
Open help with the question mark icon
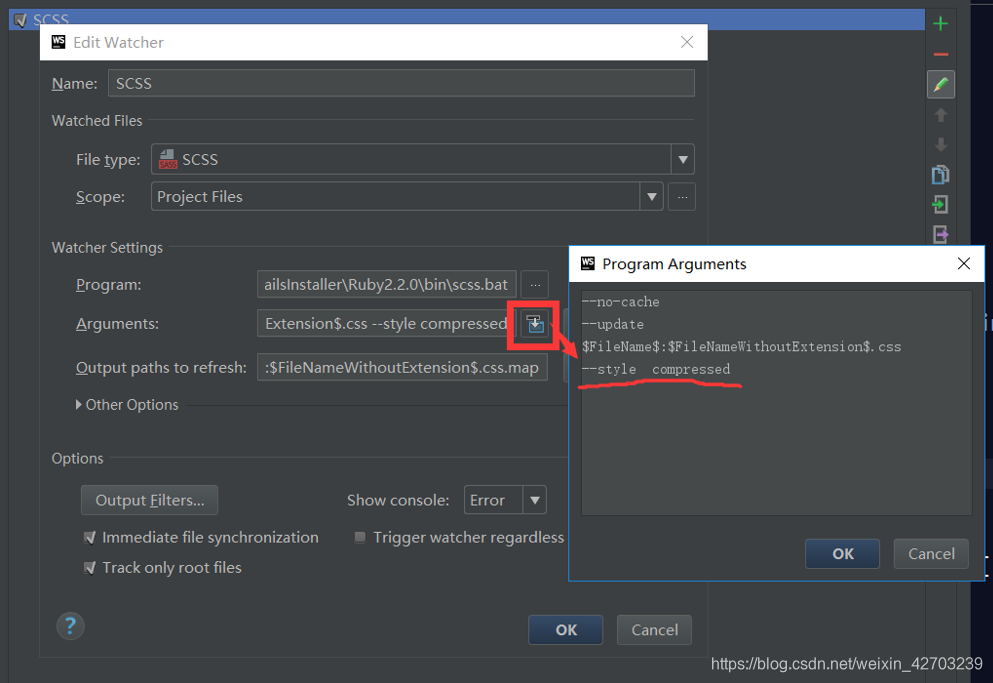pyautogui.click(x=70, y=627)
